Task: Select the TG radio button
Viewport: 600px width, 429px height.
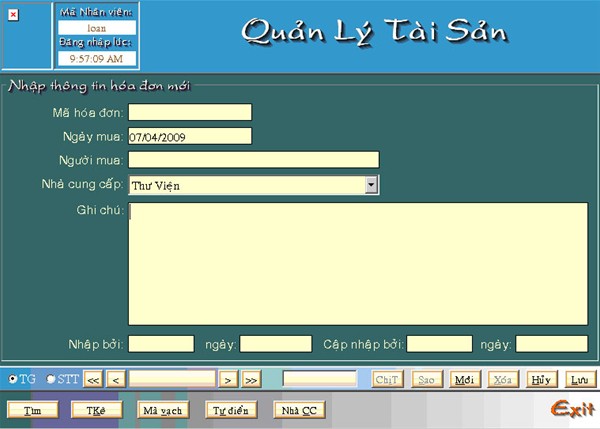Action: coord(13,379)
